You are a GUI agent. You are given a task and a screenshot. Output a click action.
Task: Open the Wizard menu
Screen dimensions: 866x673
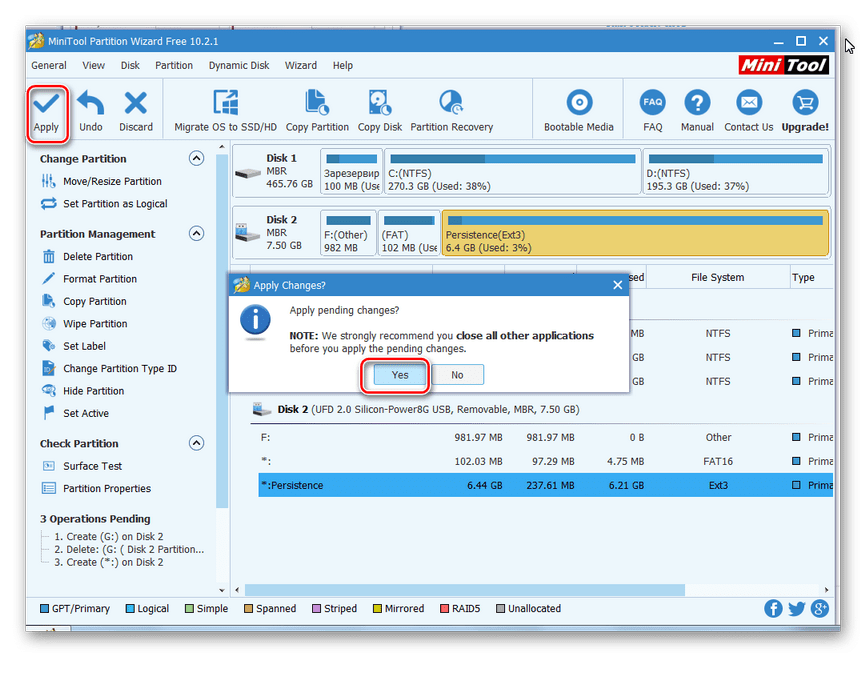click(301, 66)
